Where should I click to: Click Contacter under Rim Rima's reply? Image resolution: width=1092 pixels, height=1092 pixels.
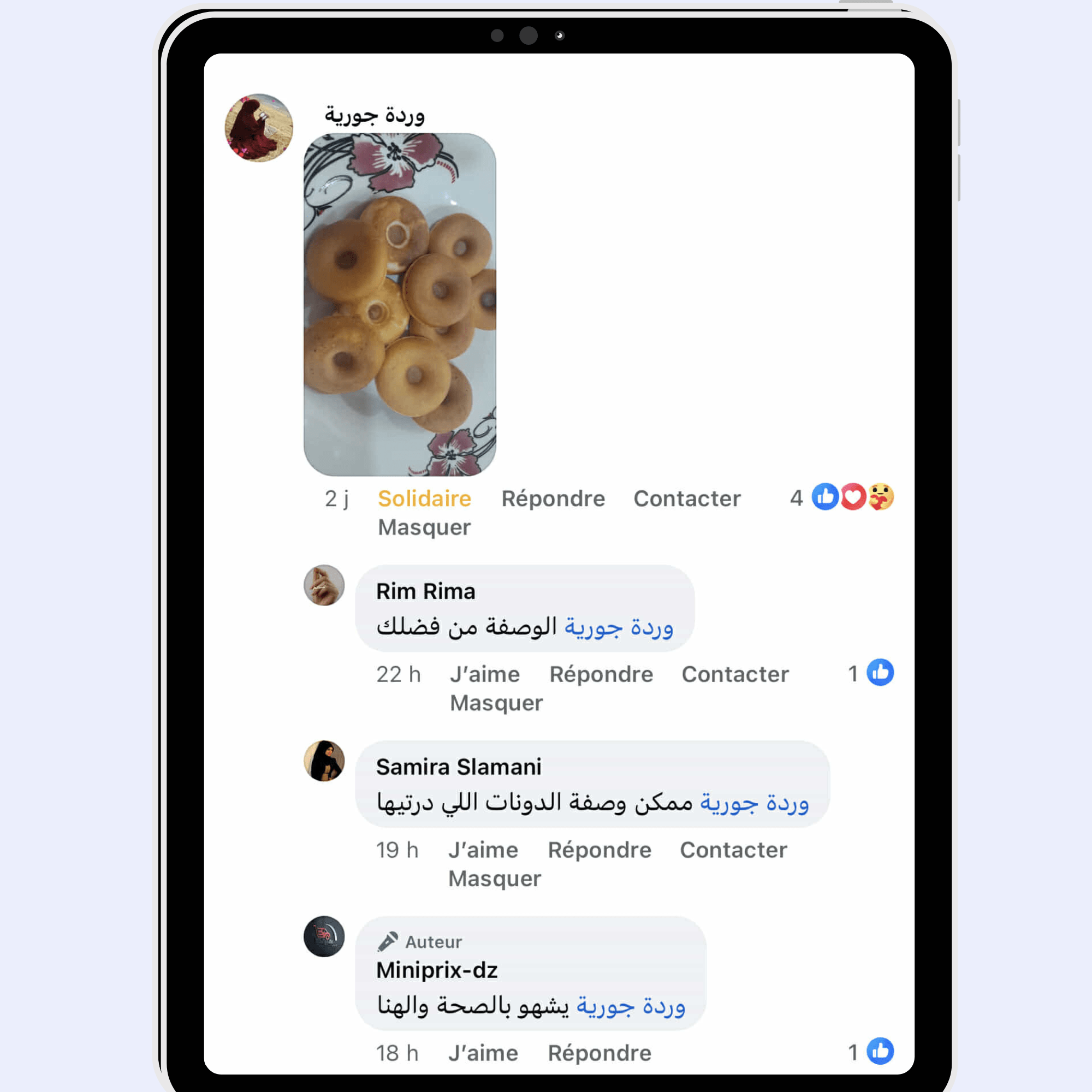pyautogui.click(x=735, y=674)
